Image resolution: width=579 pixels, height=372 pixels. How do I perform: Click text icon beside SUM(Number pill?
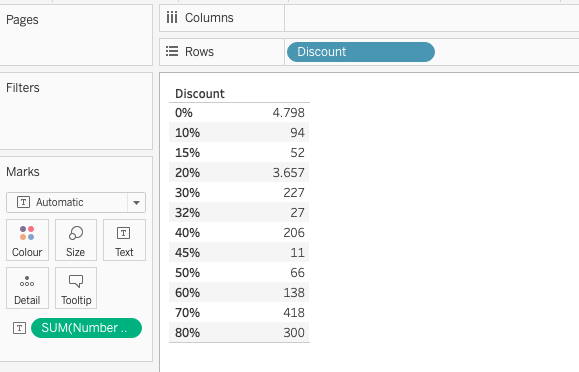tap(19, 328)
